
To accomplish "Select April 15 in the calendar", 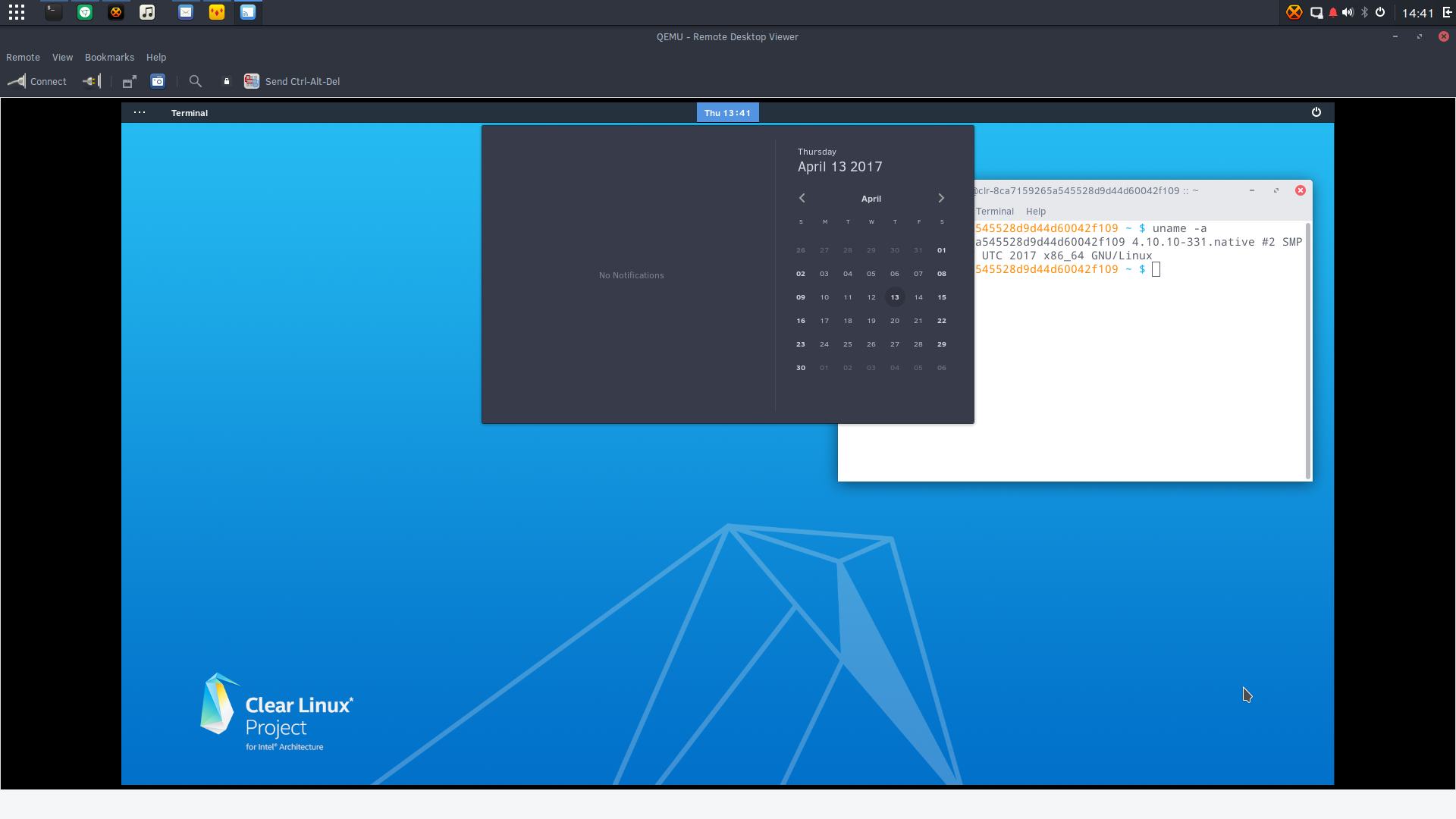I will point(942,297).
